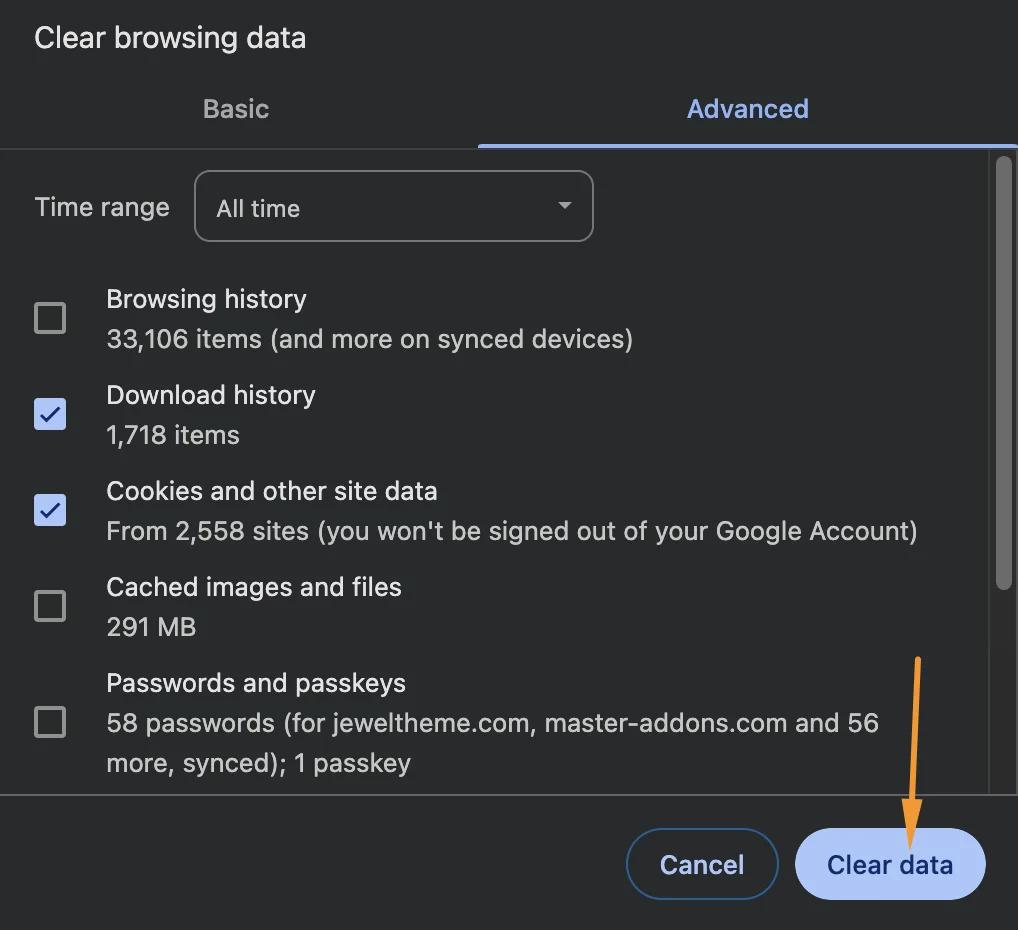
Task: Open the Time range dropdown showing All time
Action: coord(393,207)
